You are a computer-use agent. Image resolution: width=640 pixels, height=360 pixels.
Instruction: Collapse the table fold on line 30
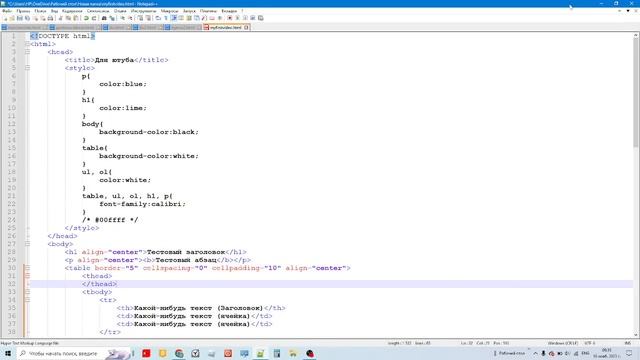(27, 268)
